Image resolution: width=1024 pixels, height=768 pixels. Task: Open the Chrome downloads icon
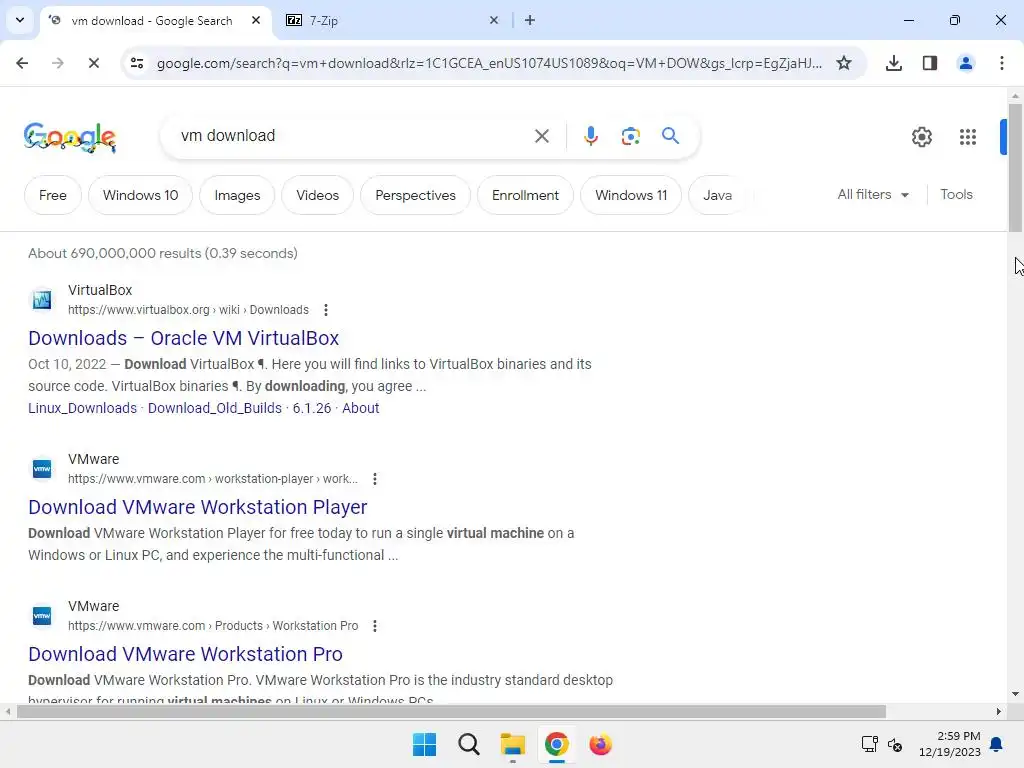click(x=893, y=63)
